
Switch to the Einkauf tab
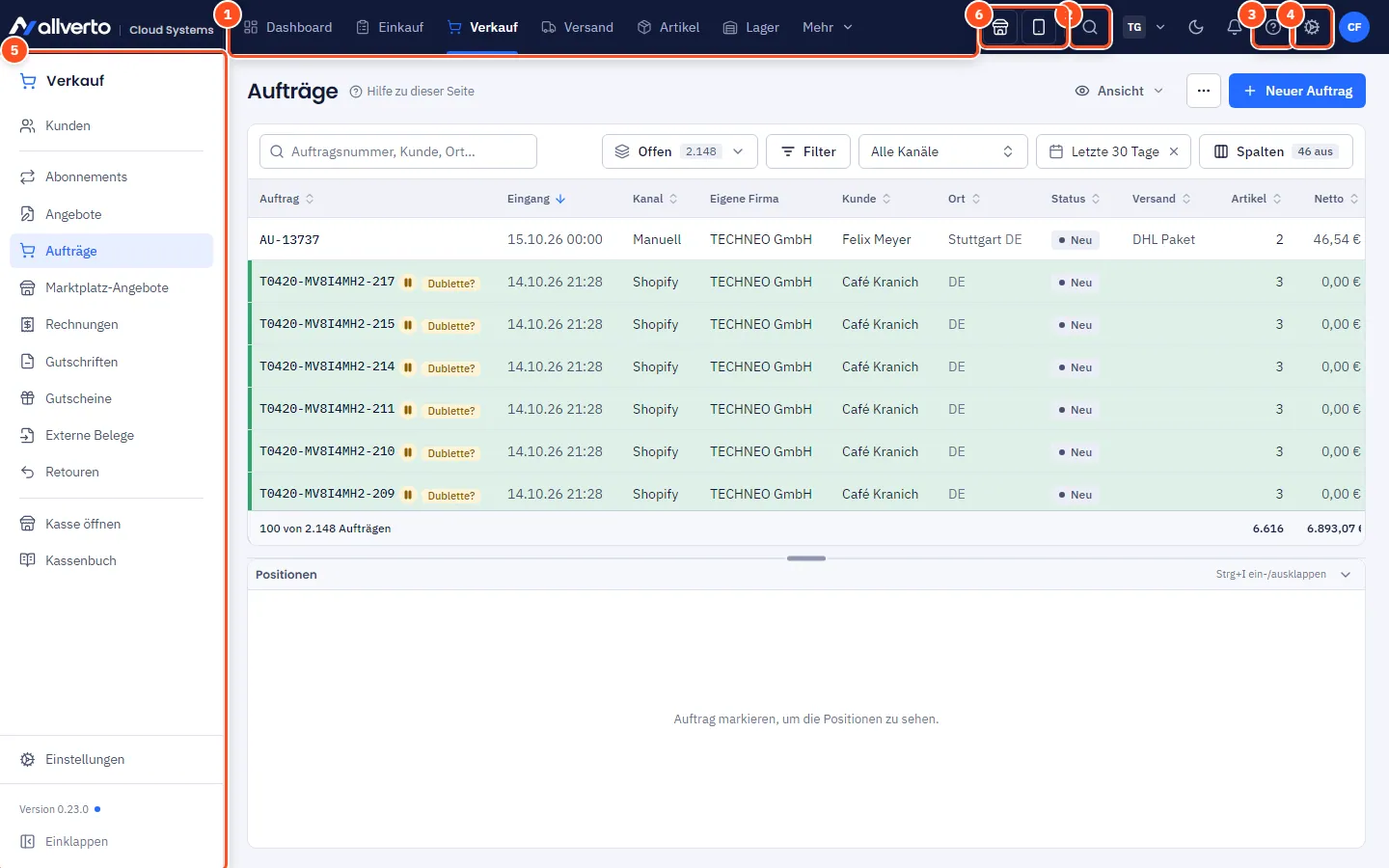pos(390,27)
